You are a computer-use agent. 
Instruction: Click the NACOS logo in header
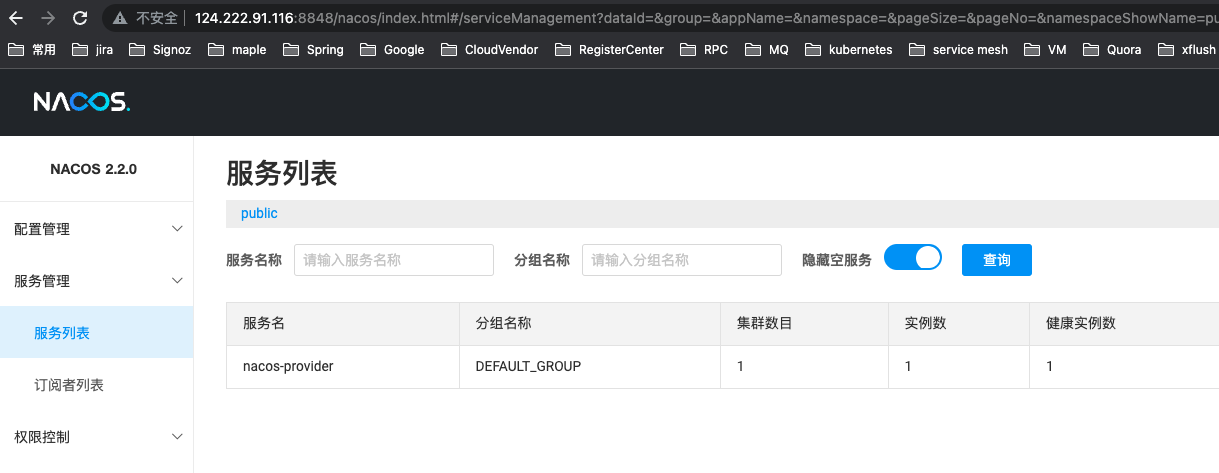[81, 102]
